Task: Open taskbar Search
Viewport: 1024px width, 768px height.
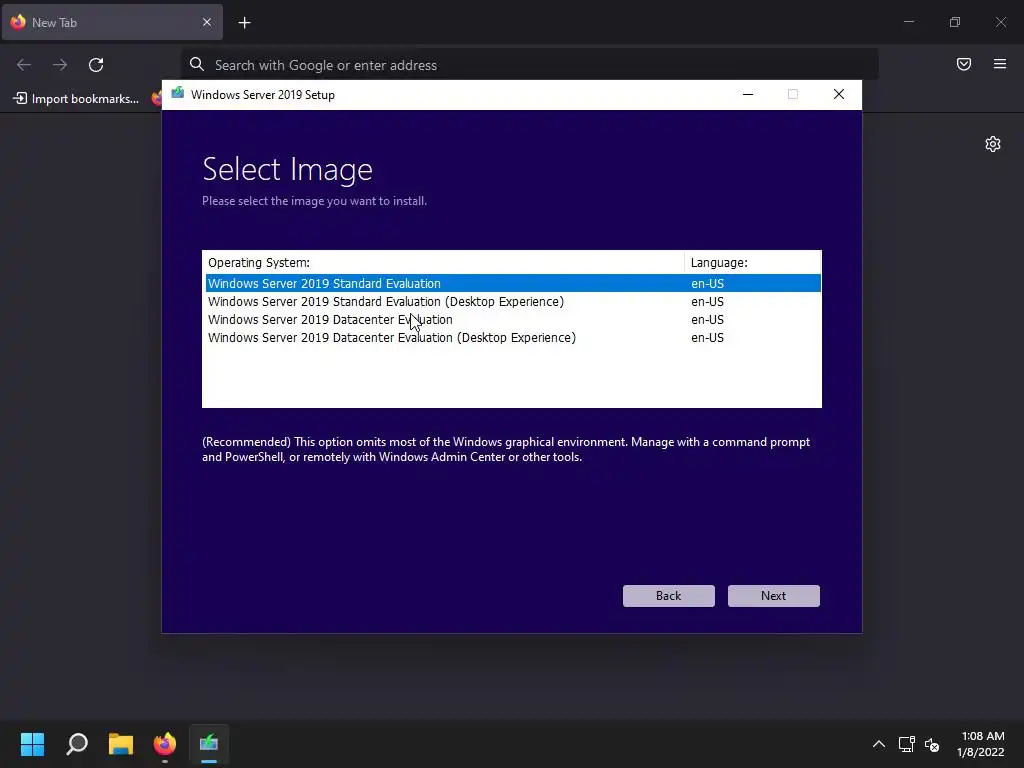Action: pyautogui.click(x=77, y=743)
